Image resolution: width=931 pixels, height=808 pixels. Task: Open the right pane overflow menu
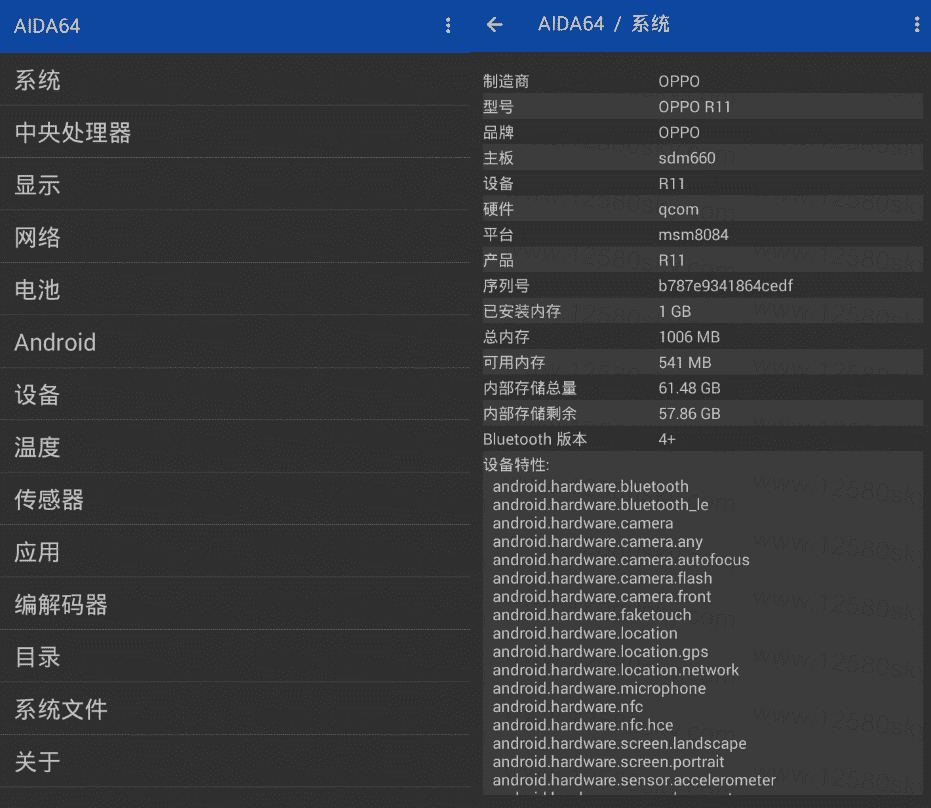[x=916, y=24]
